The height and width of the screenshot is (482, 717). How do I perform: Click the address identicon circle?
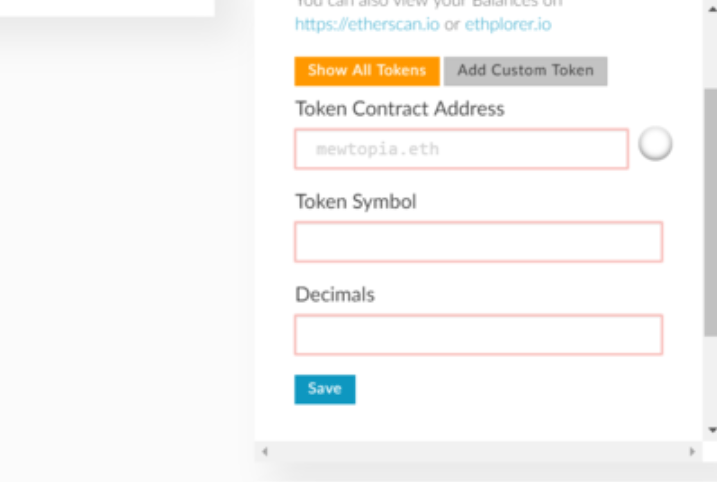coord(655,144)
